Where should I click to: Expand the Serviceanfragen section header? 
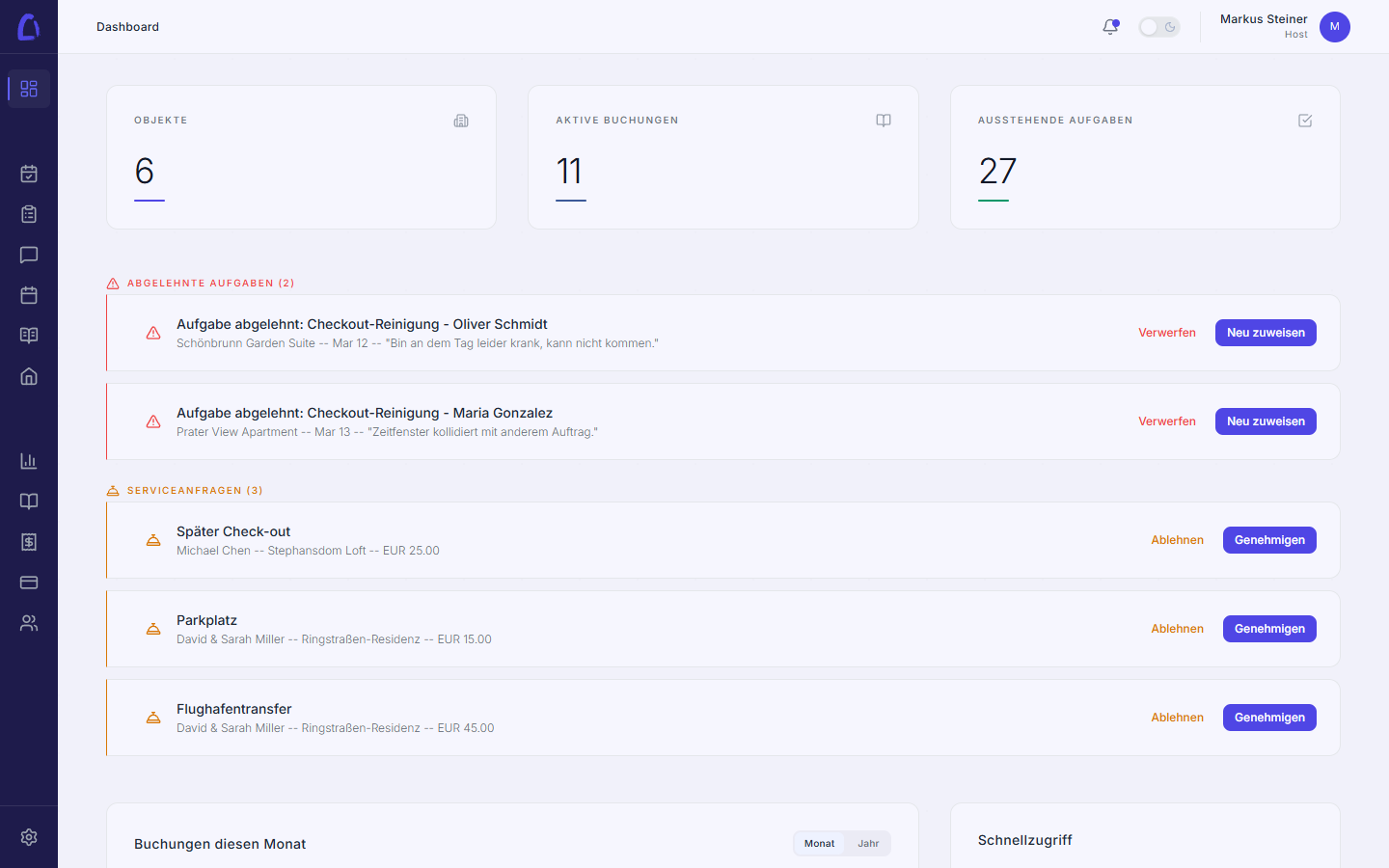pyautogui.click(x=184, y=490)
